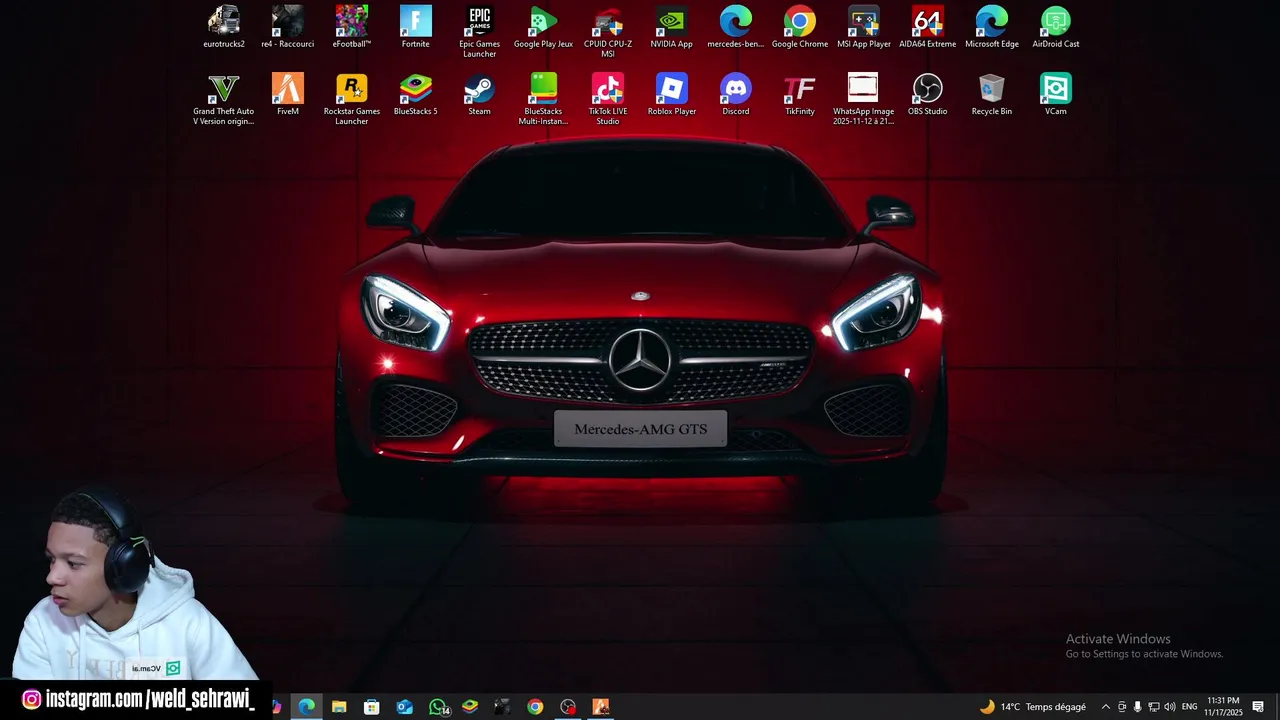
Task: Open File Explorer from the taskbar
Action: click(x=339, y=707)
